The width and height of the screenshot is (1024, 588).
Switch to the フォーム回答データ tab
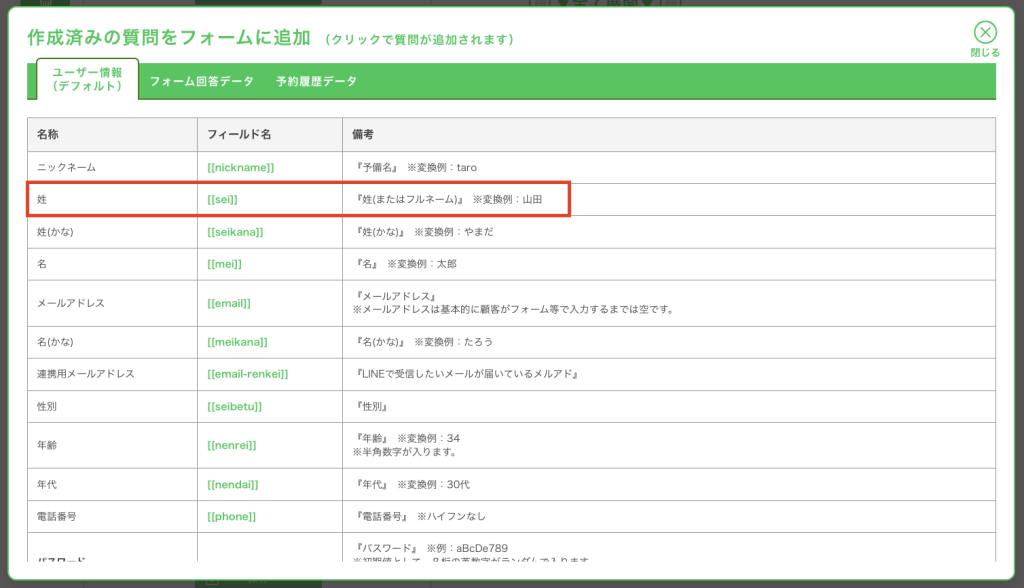tap(202, 82)
